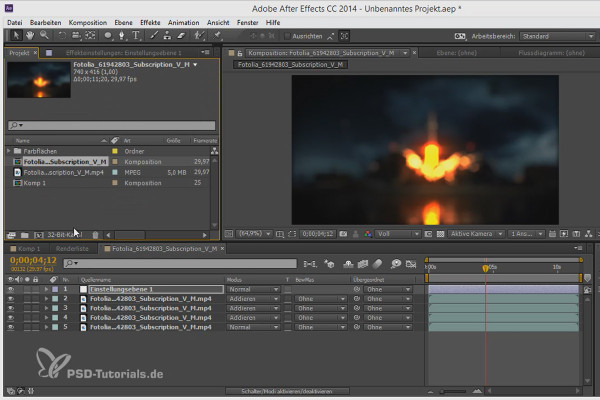This screenshot has height=400, width=600.
Task: Toggle visibility of layer 3
Action: coord(11,309)
